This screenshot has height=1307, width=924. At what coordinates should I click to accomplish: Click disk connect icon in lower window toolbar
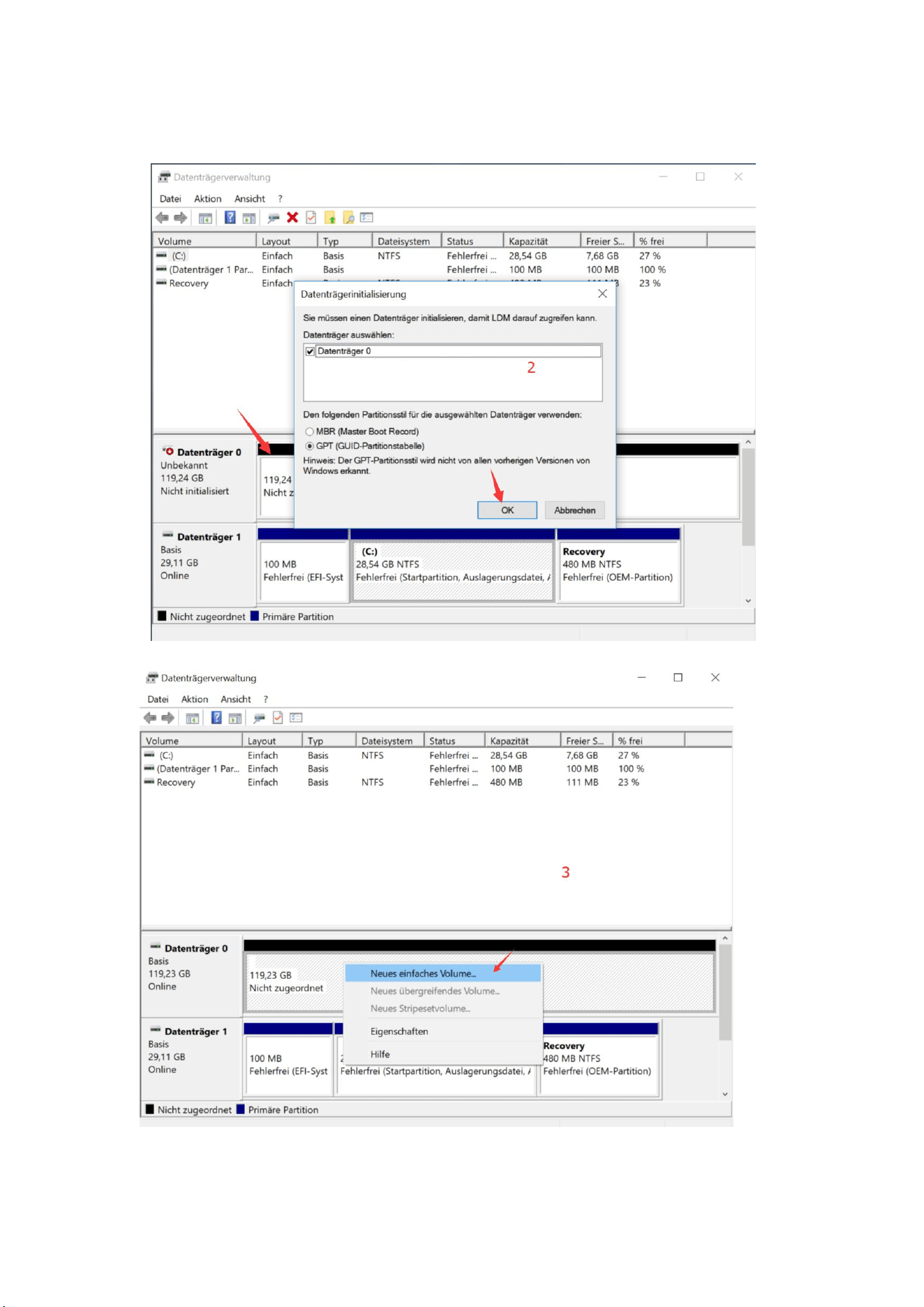coord(260,718)
